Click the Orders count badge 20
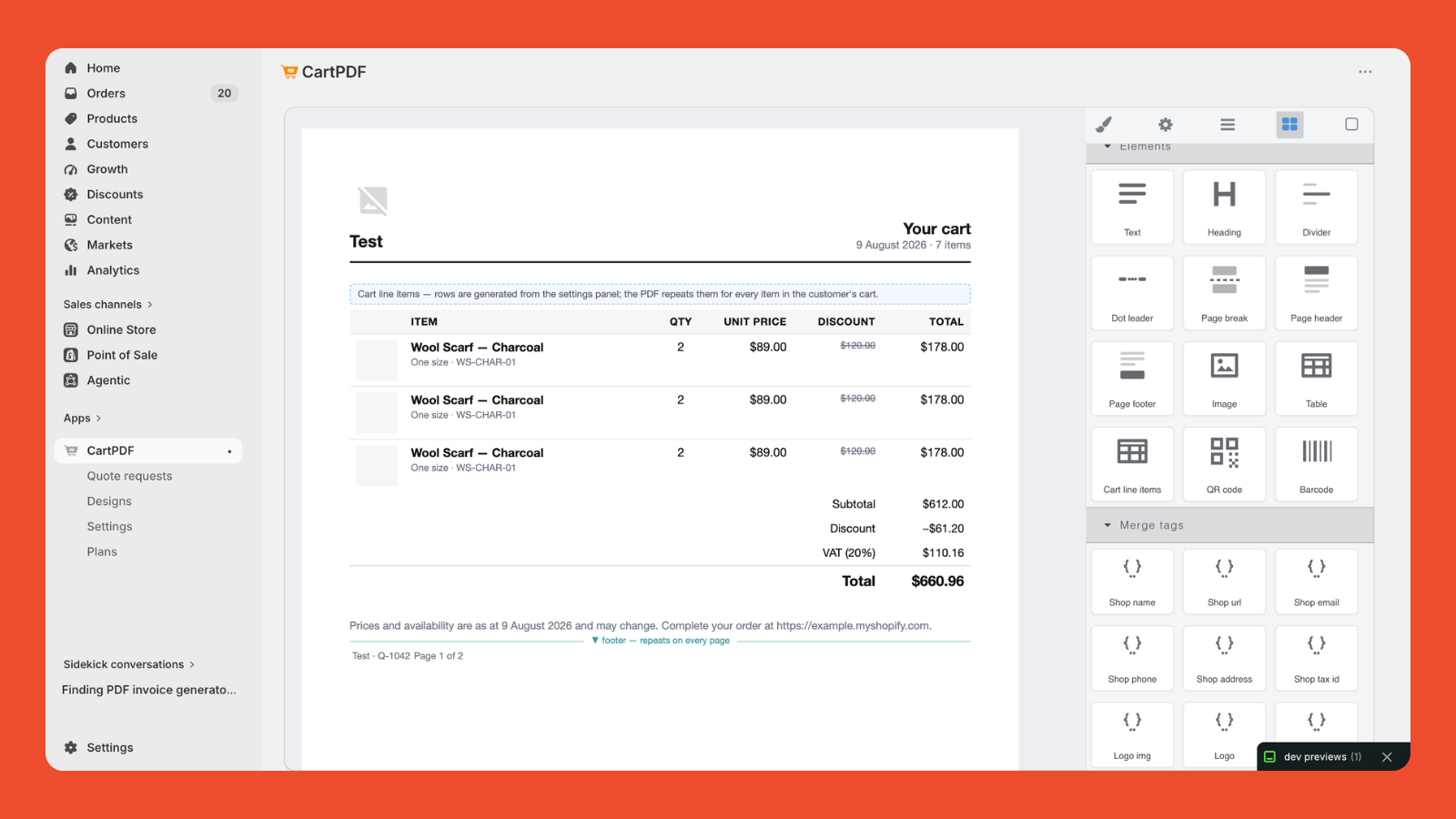 coord(224,93)
